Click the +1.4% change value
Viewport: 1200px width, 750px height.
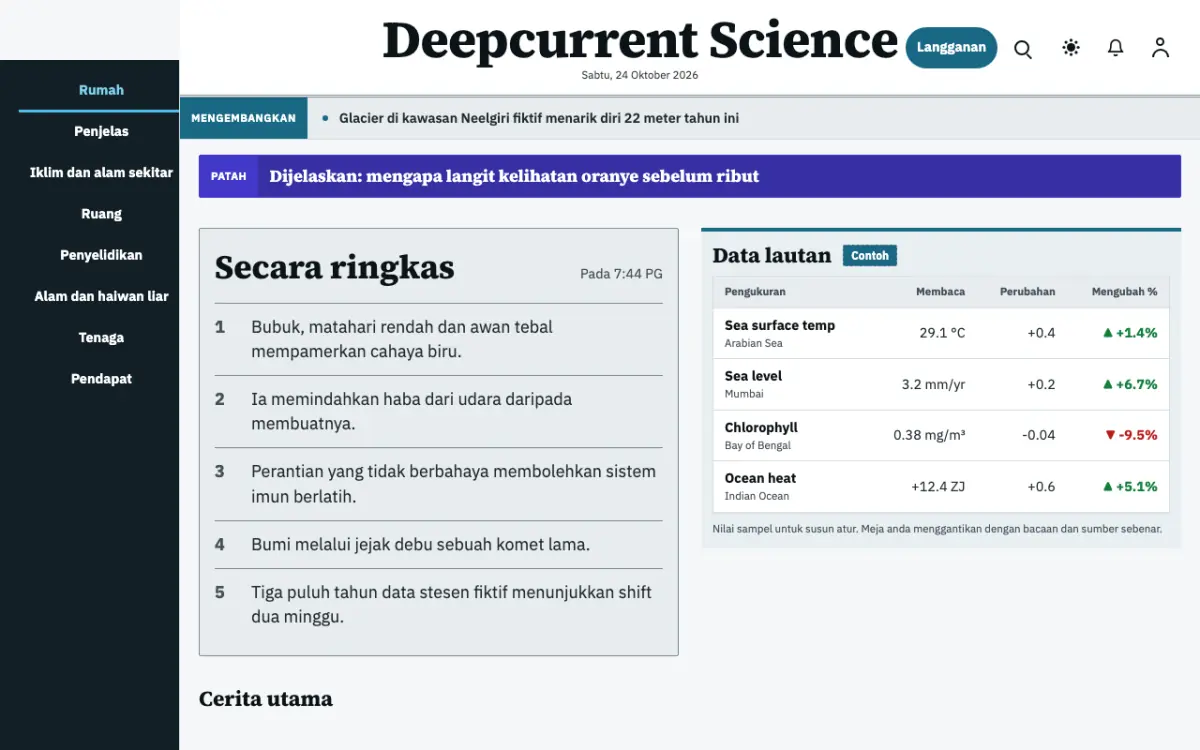tap(1130, 333)
